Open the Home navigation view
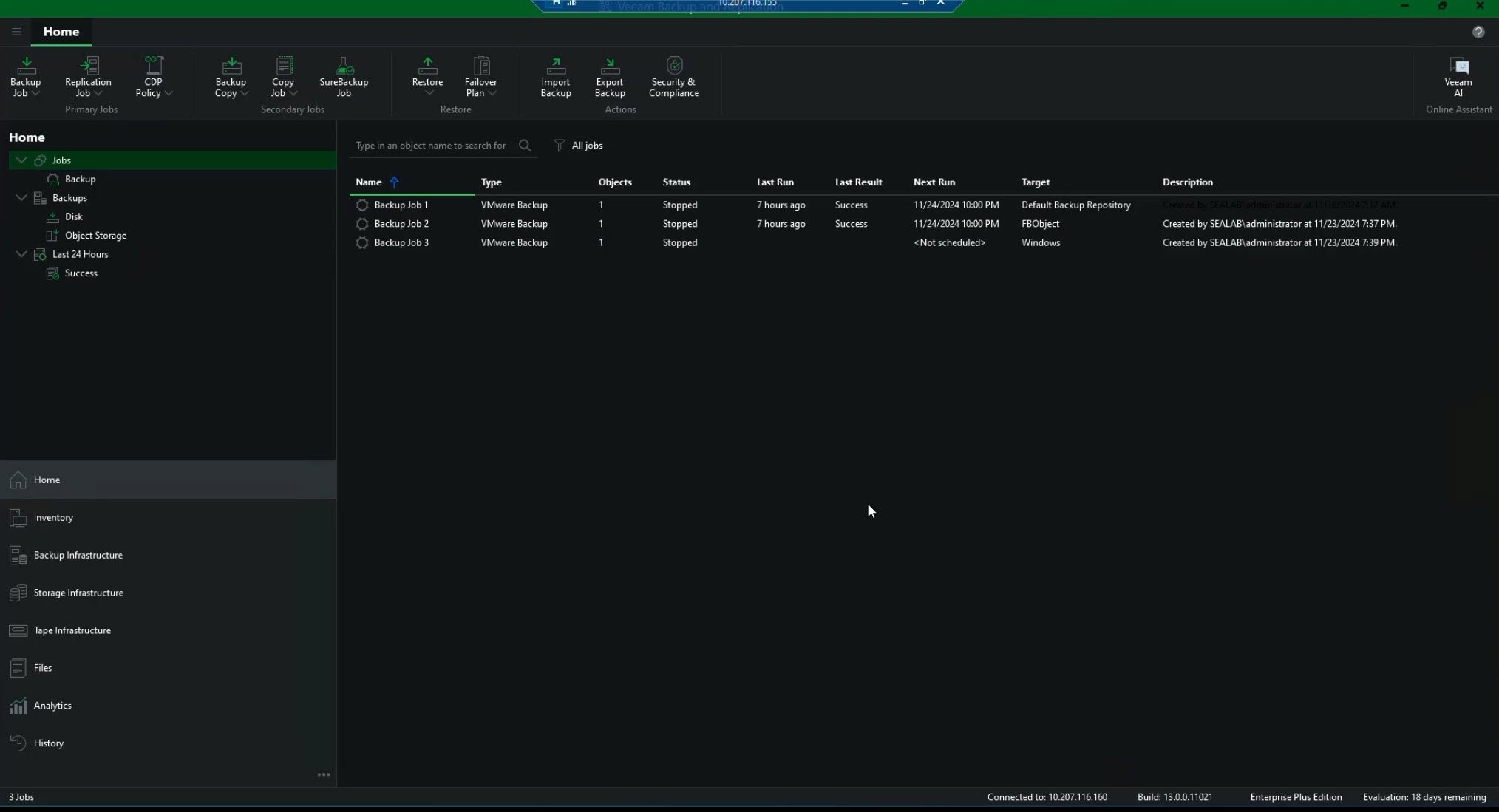The image size is (1499, 812). pos(168,480)
